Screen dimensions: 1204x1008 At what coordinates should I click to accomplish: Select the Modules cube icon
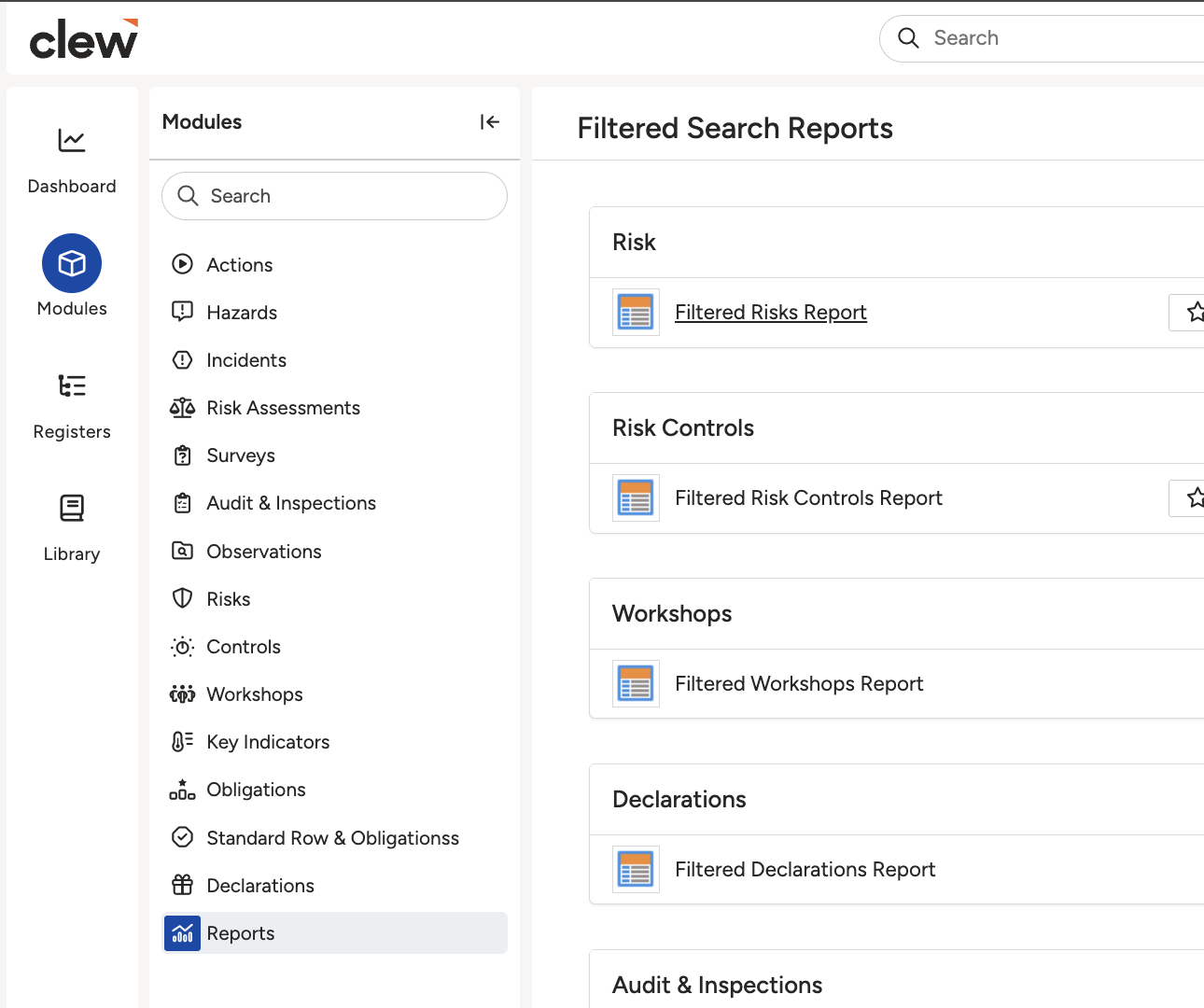pos(72,263)
